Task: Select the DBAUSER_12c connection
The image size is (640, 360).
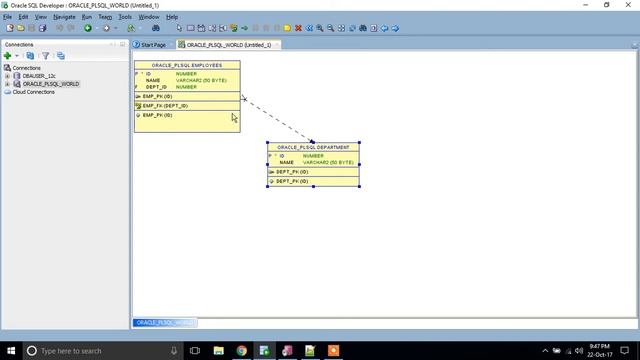Action: tap(39, 76)
